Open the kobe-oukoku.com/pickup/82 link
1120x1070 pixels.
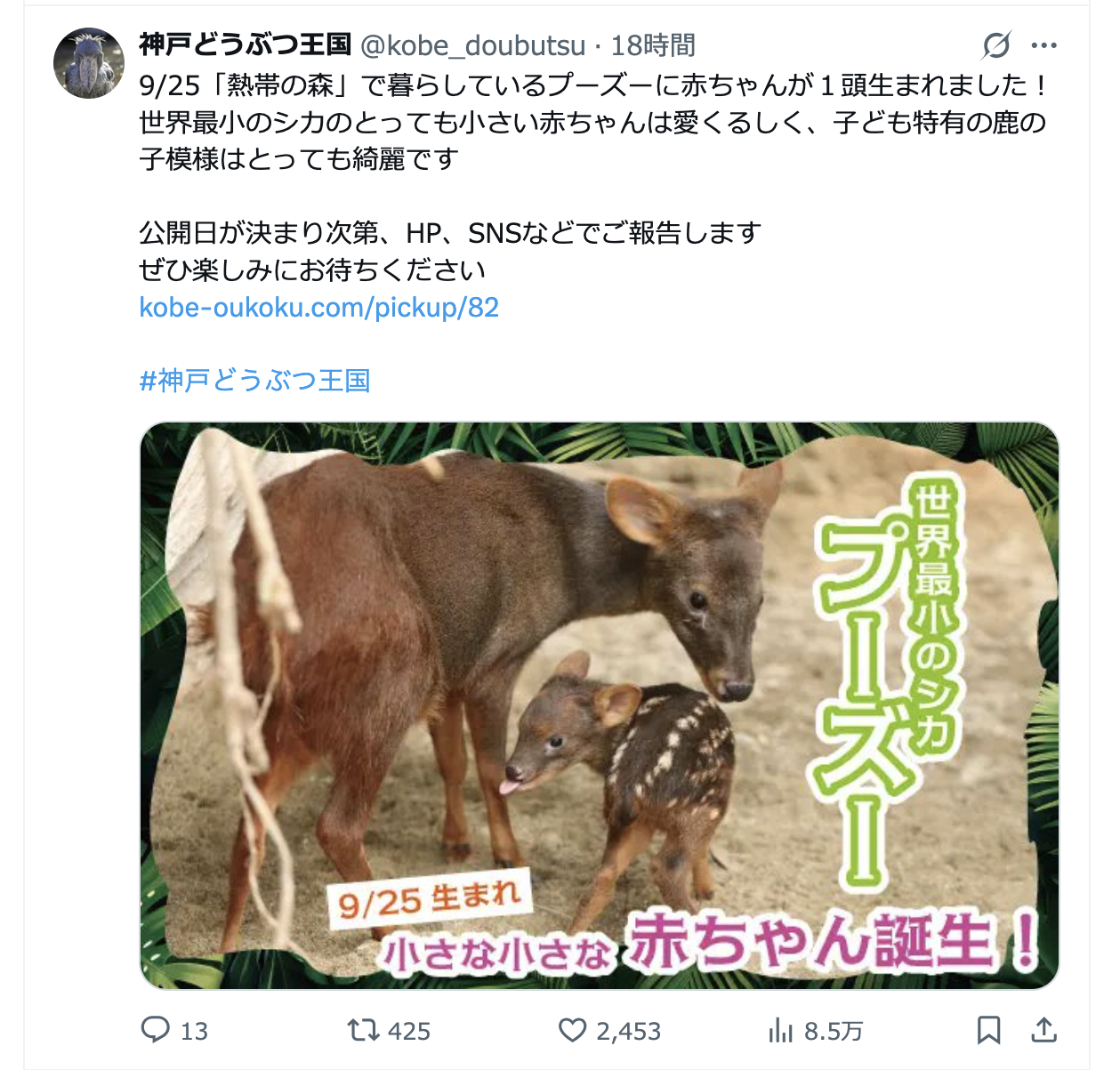pos(319,307)
